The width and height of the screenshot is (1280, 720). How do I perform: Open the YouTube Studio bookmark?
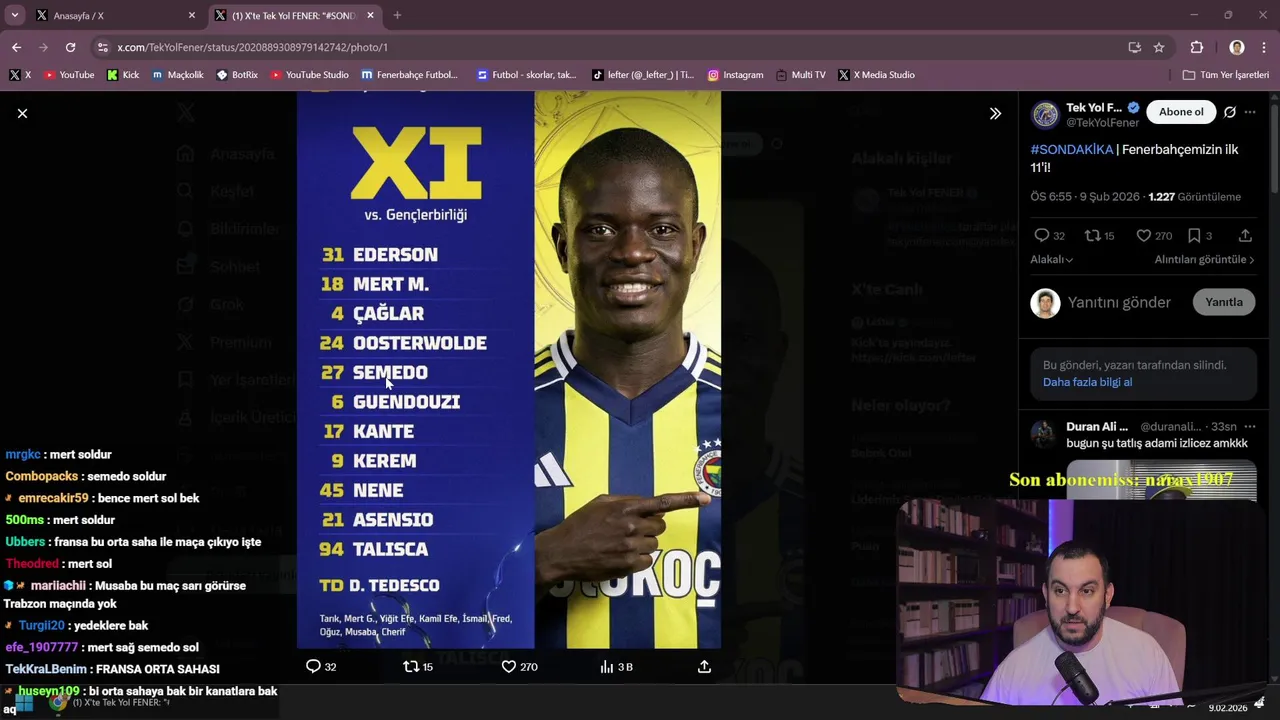(x=309, y=75)
